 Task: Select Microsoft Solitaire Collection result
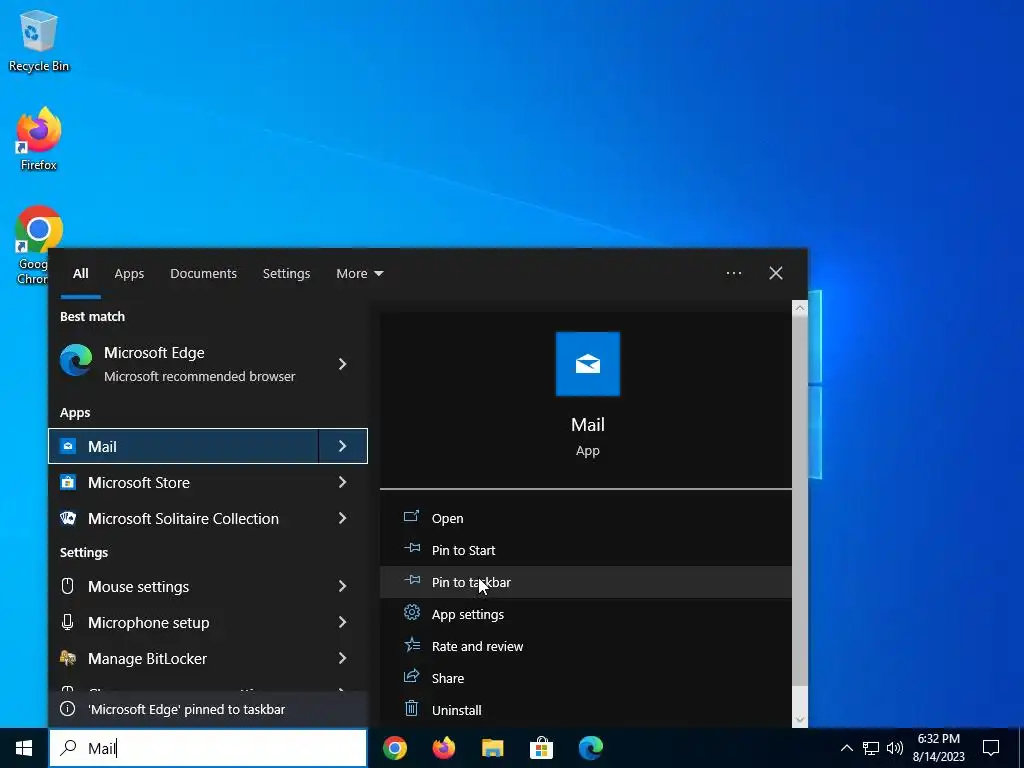click(x=183, y=519)
